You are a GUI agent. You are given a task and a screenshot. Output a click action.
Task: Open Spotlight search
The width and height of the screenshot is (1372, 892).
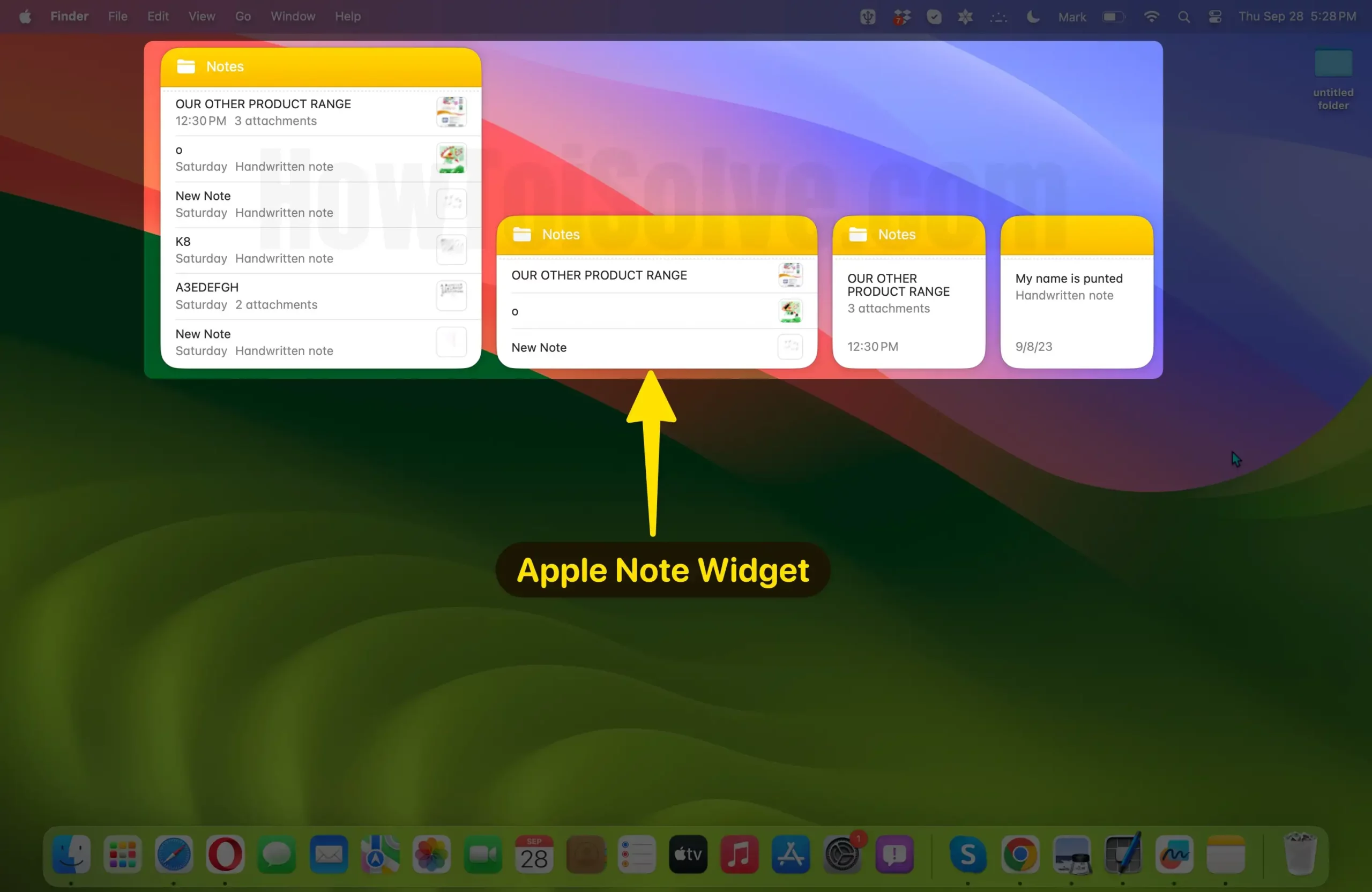(x=1183, y=17)
